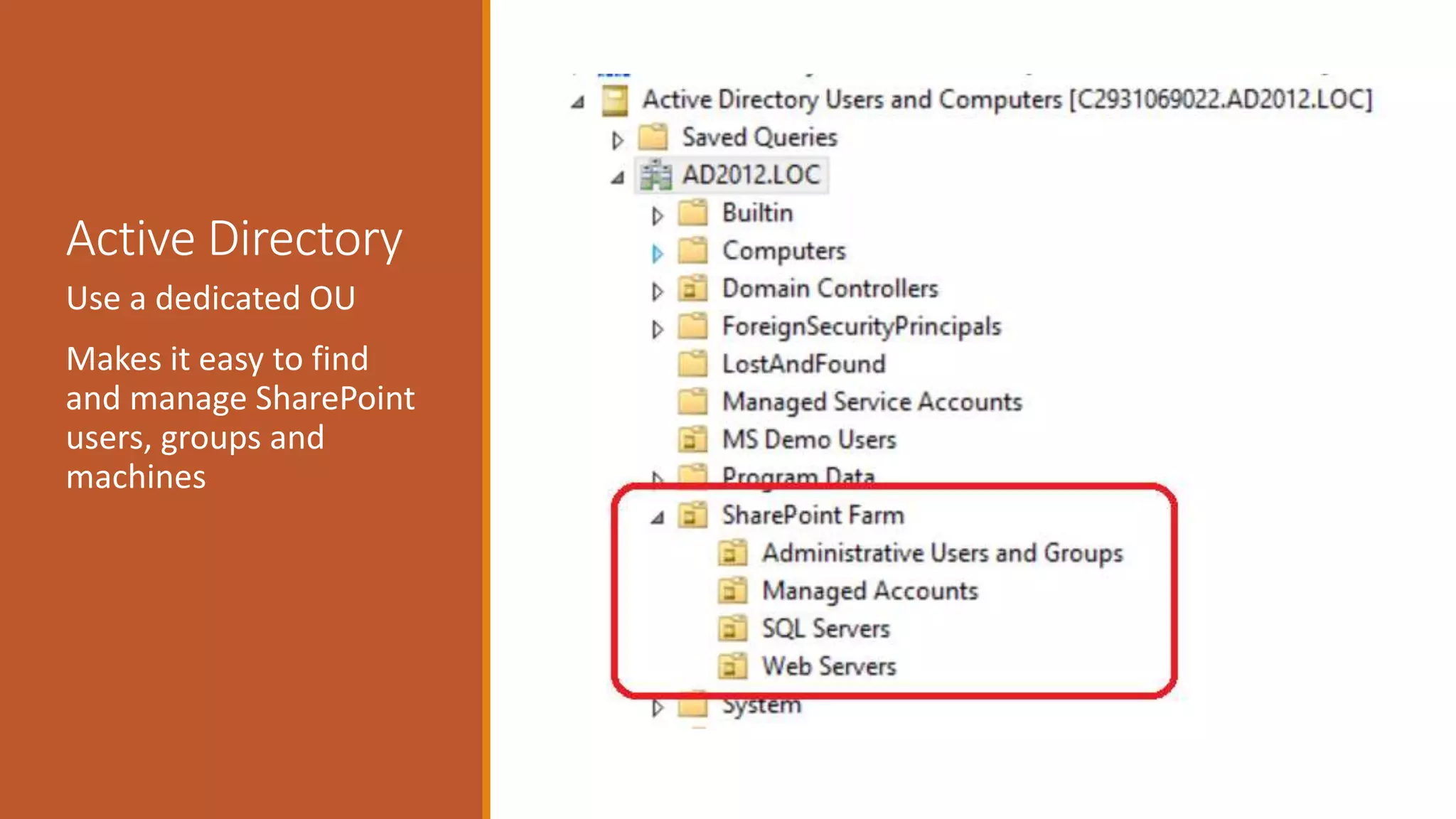Screen dimensions: 1456x819
Task: Click the Saved Queries folder icon
Action: pyautogui.click(x=653, y=137)
